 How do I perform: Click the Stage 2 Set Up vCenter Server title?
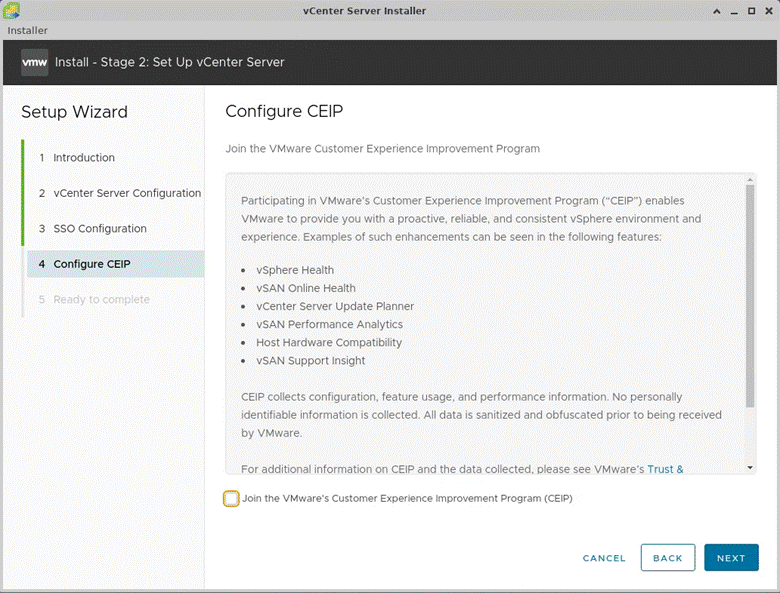coord(170,62)
